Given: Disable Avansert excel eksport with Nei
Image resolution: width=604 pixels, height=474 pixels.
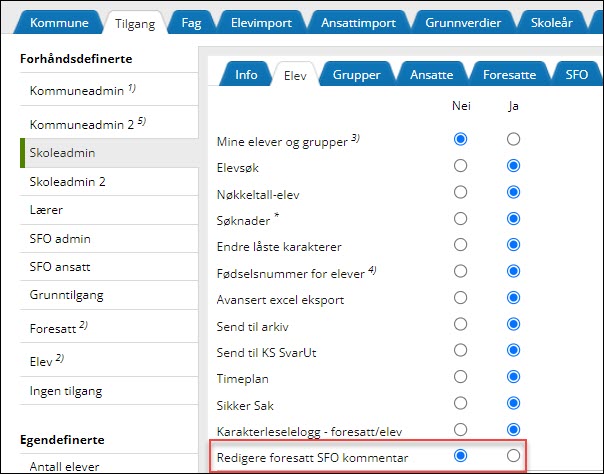Looking at the screenshot, I should [461, 298].
